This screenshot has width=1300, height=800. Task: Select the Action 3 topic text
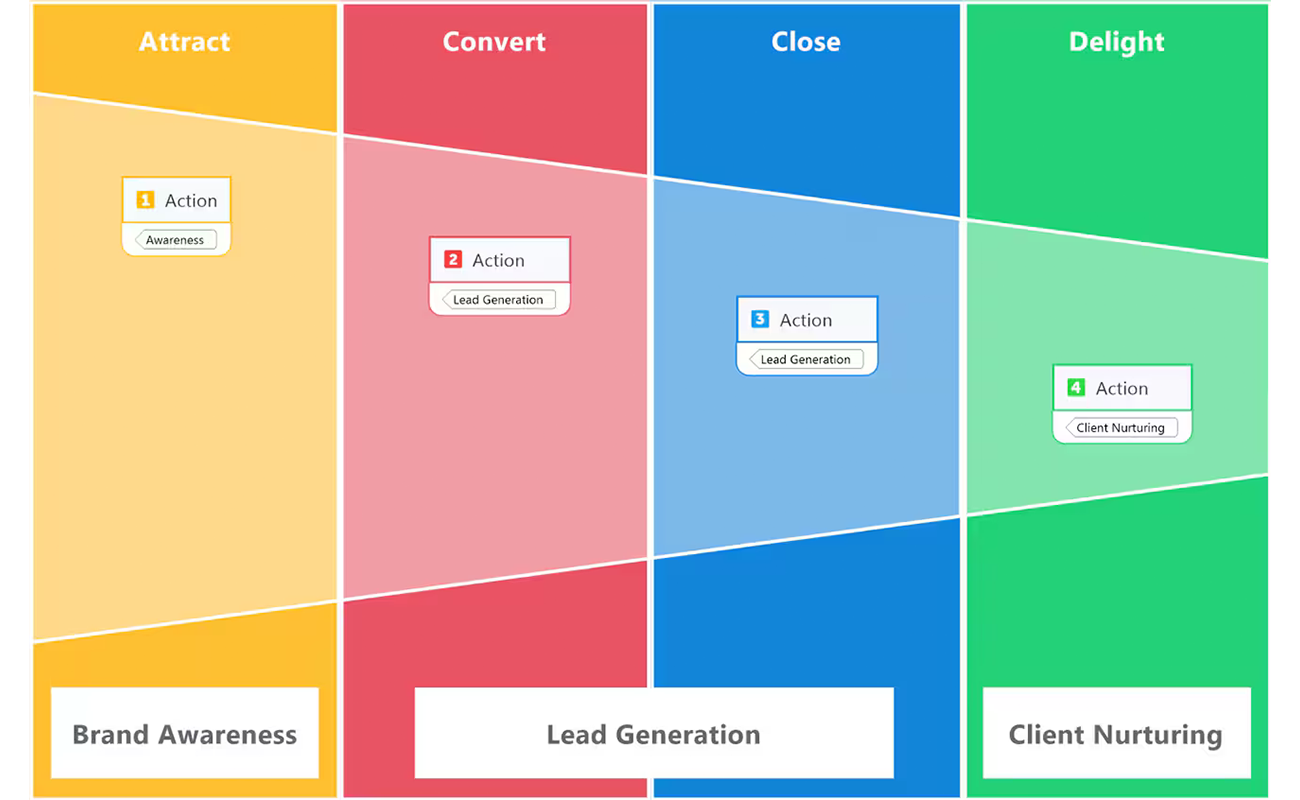[x=806, y=320]
